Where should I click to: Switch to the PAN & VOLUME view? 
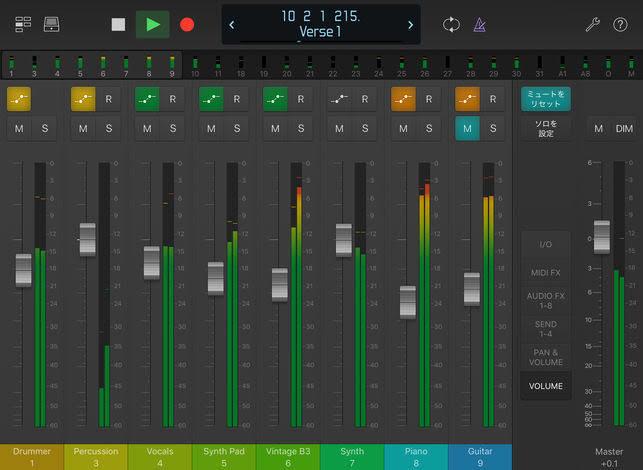(545, 357)
